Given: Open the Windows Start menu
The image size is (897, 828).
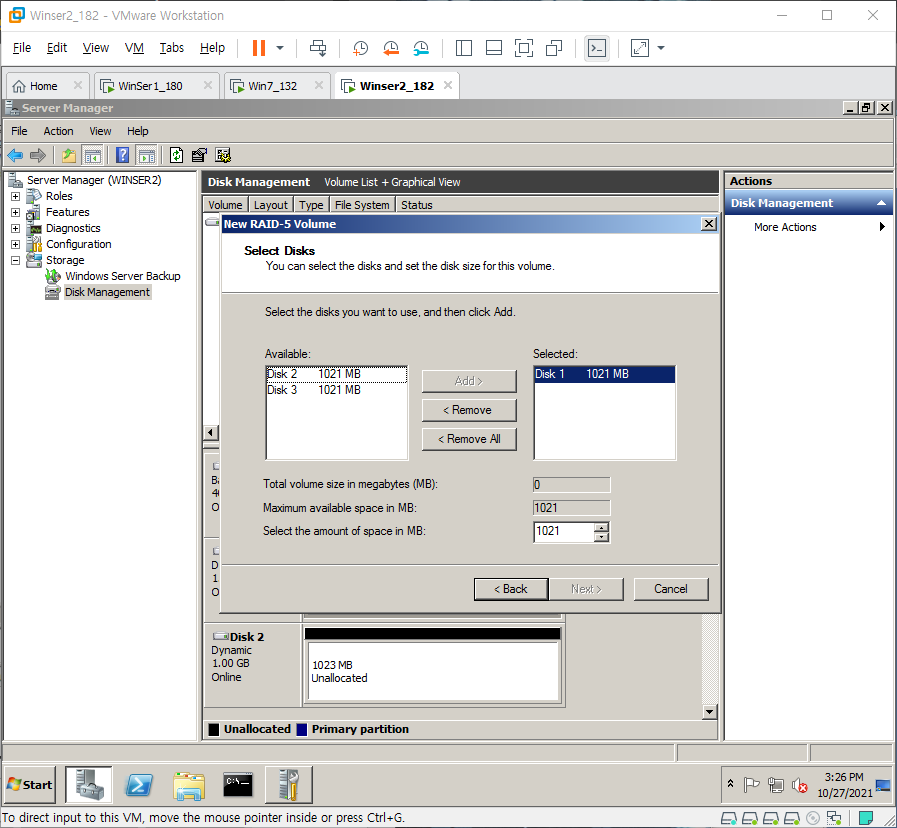Looking at the screenshot, I should 30,785.
